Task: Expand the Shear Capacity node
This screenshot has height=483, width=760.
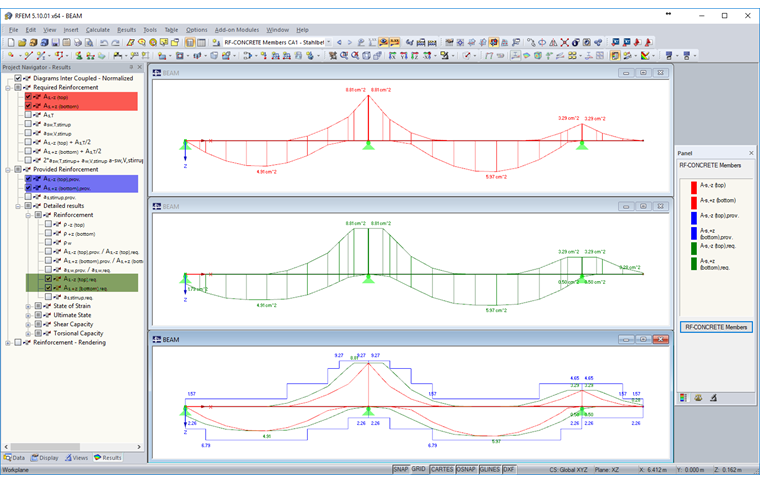Action: pos(28,325)
